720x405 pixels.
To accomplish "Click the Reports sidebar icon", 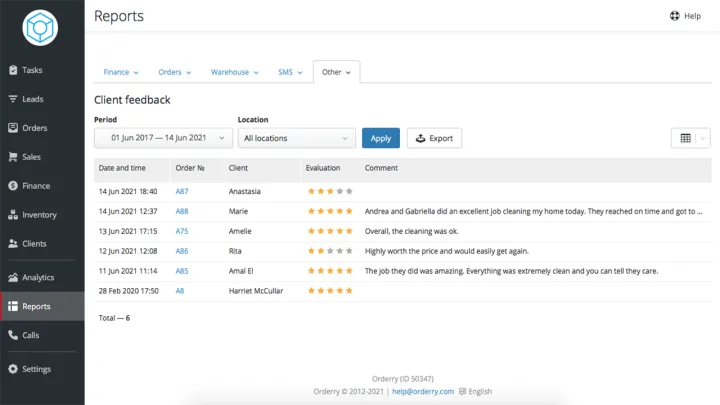I will point(13,306).
